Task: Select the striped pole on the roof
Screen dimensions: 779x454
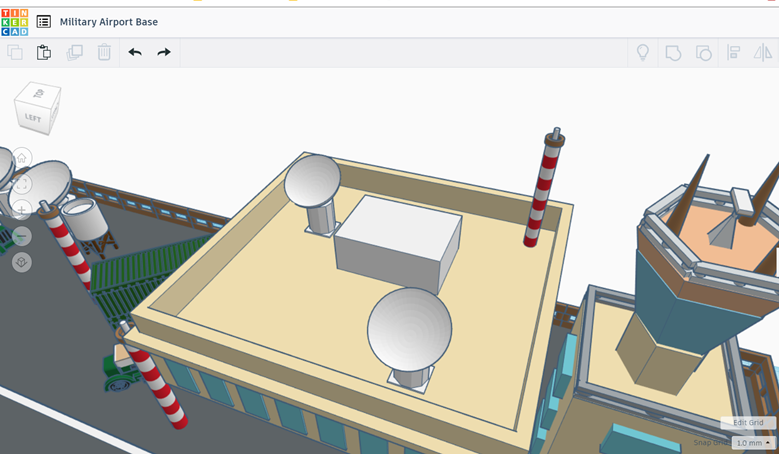Action: [x=543, y=189]
